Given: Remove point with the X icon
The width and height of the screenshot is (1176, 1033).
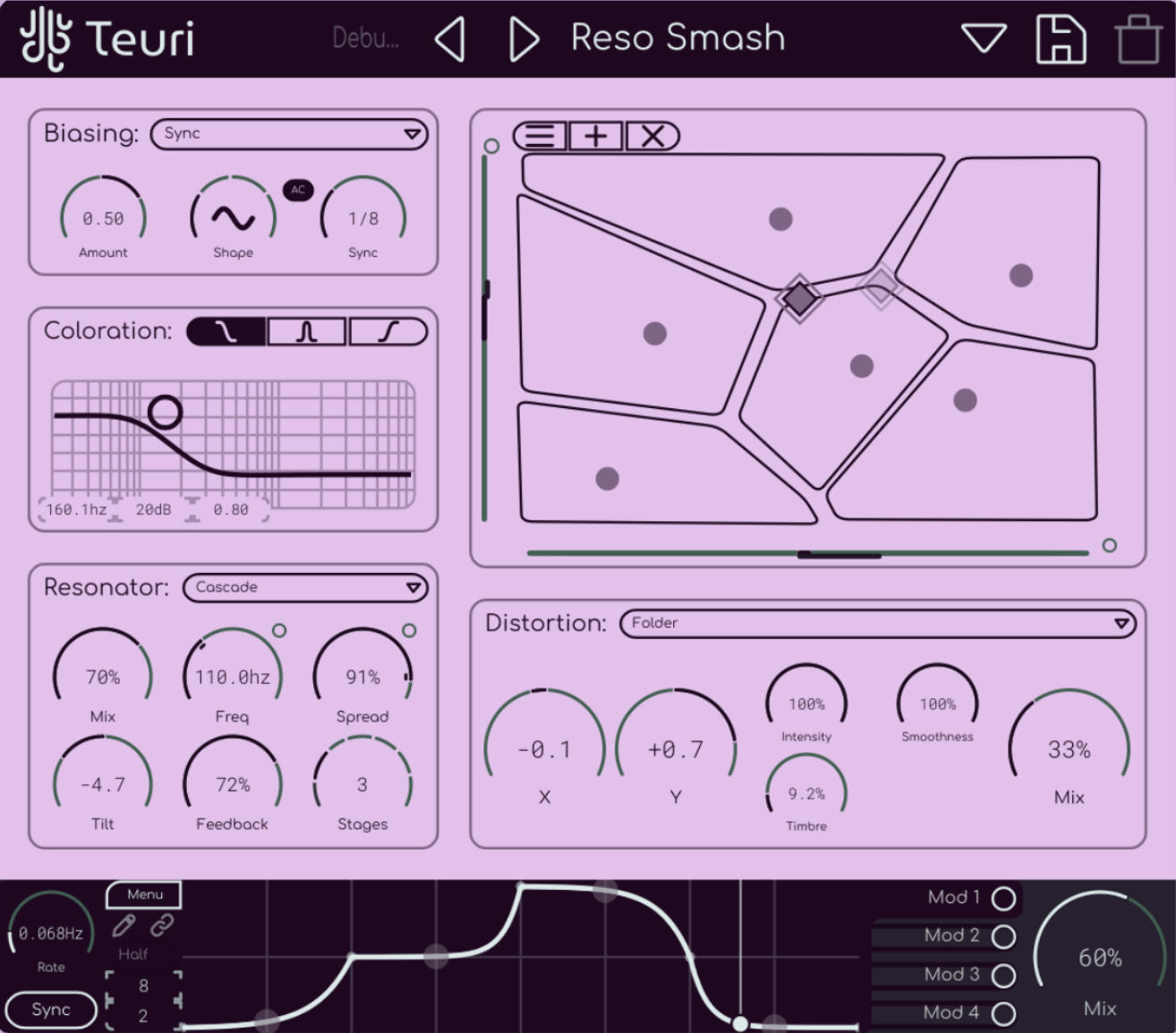Looking at the screenshot, I should [652, 136].
